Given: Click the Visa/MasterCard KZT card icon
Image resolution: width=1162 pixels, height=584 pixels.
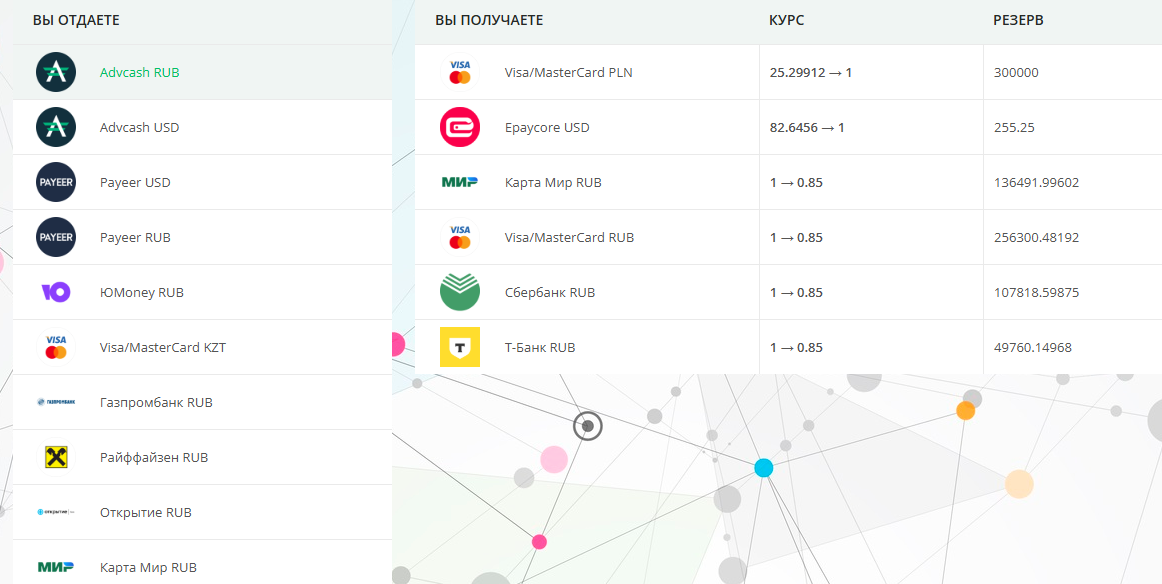Looking at the screenshot, I should pyautogui.click(x=56, y=347).
